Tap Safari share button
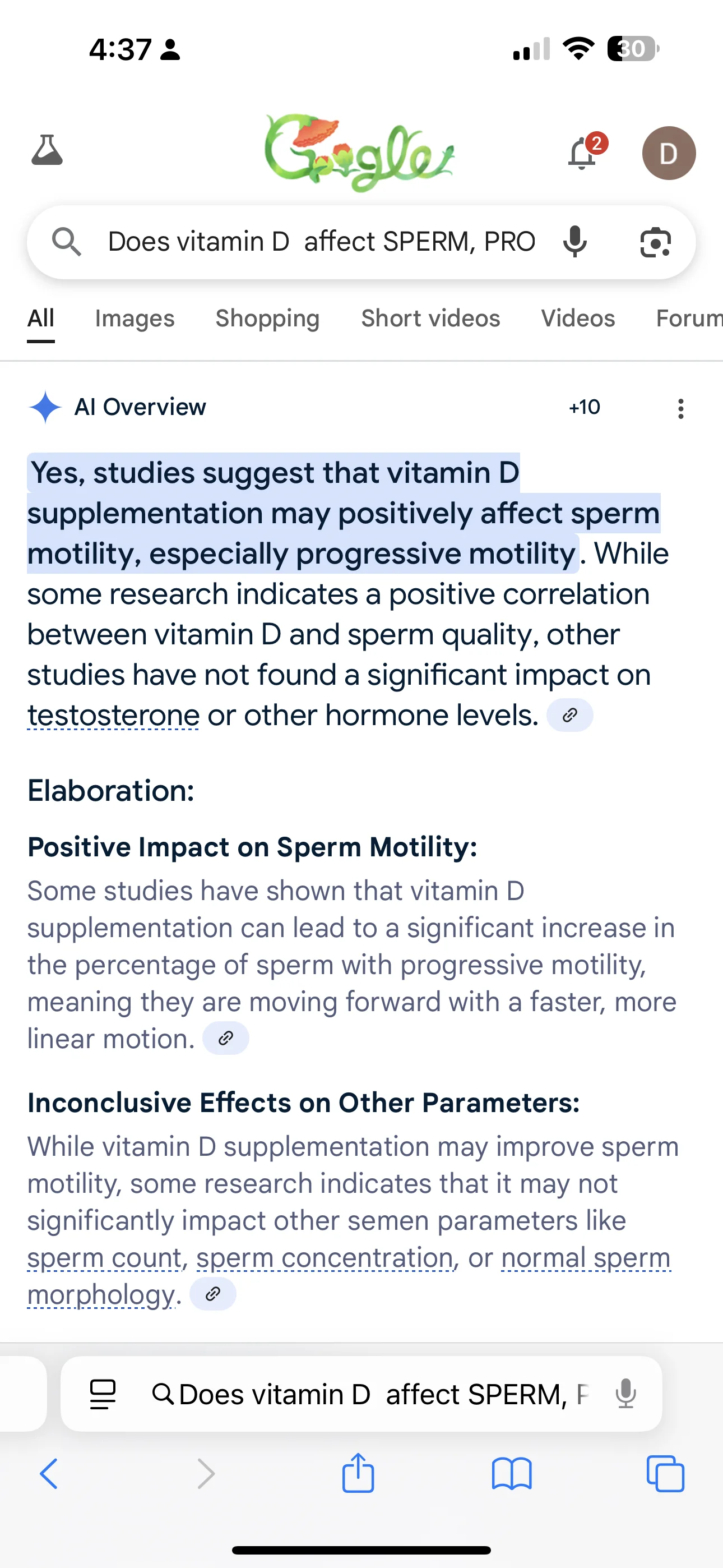Viewport: 723px width, 1568px height. coord(358,1474)
